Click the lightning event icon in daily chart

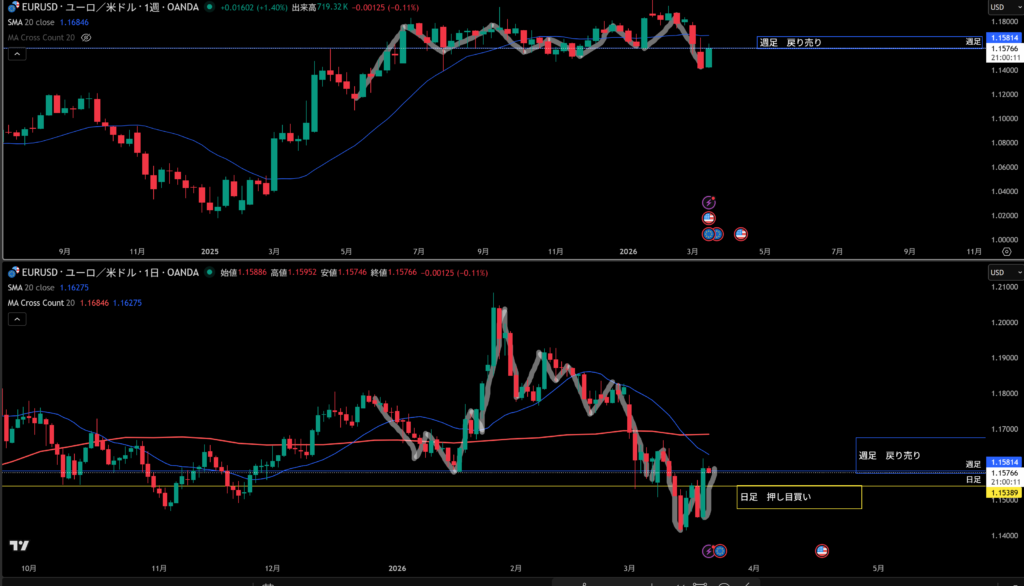pos(709,550)
